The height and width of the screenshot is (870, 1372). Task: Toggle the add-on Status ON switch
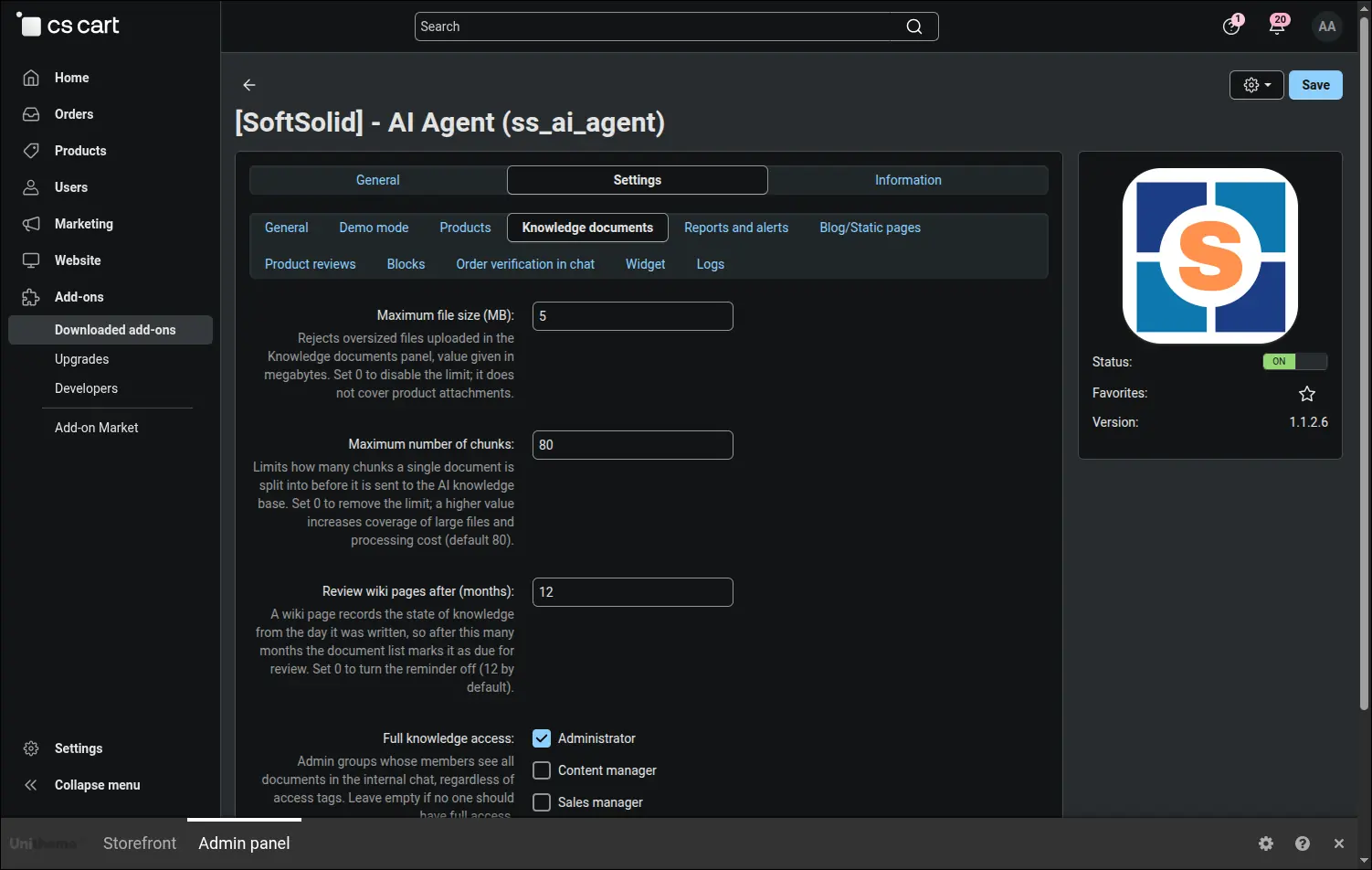click(1294, 361)
